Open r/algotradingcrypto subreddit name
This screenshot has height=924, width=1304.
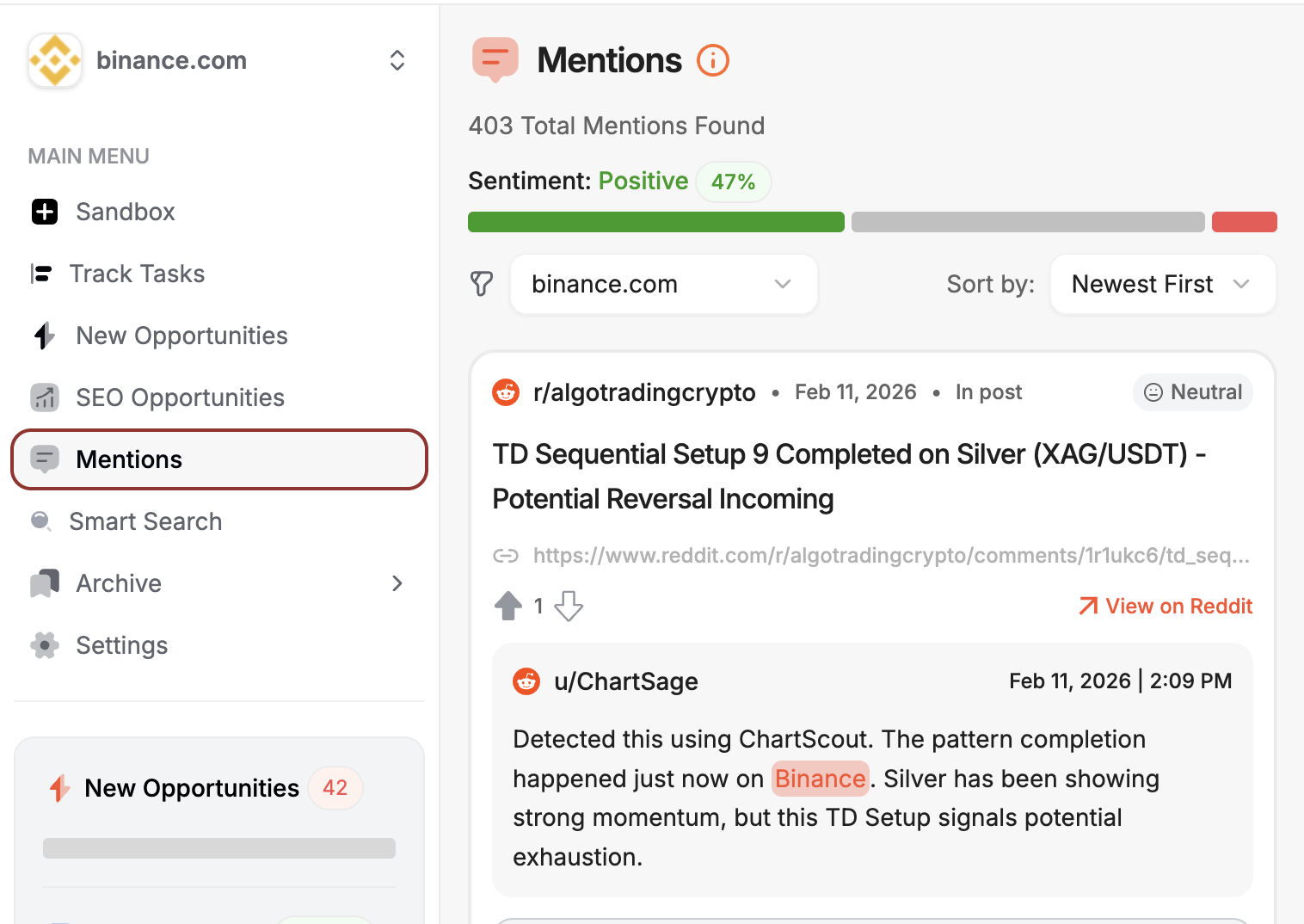(x=644, y=392)
